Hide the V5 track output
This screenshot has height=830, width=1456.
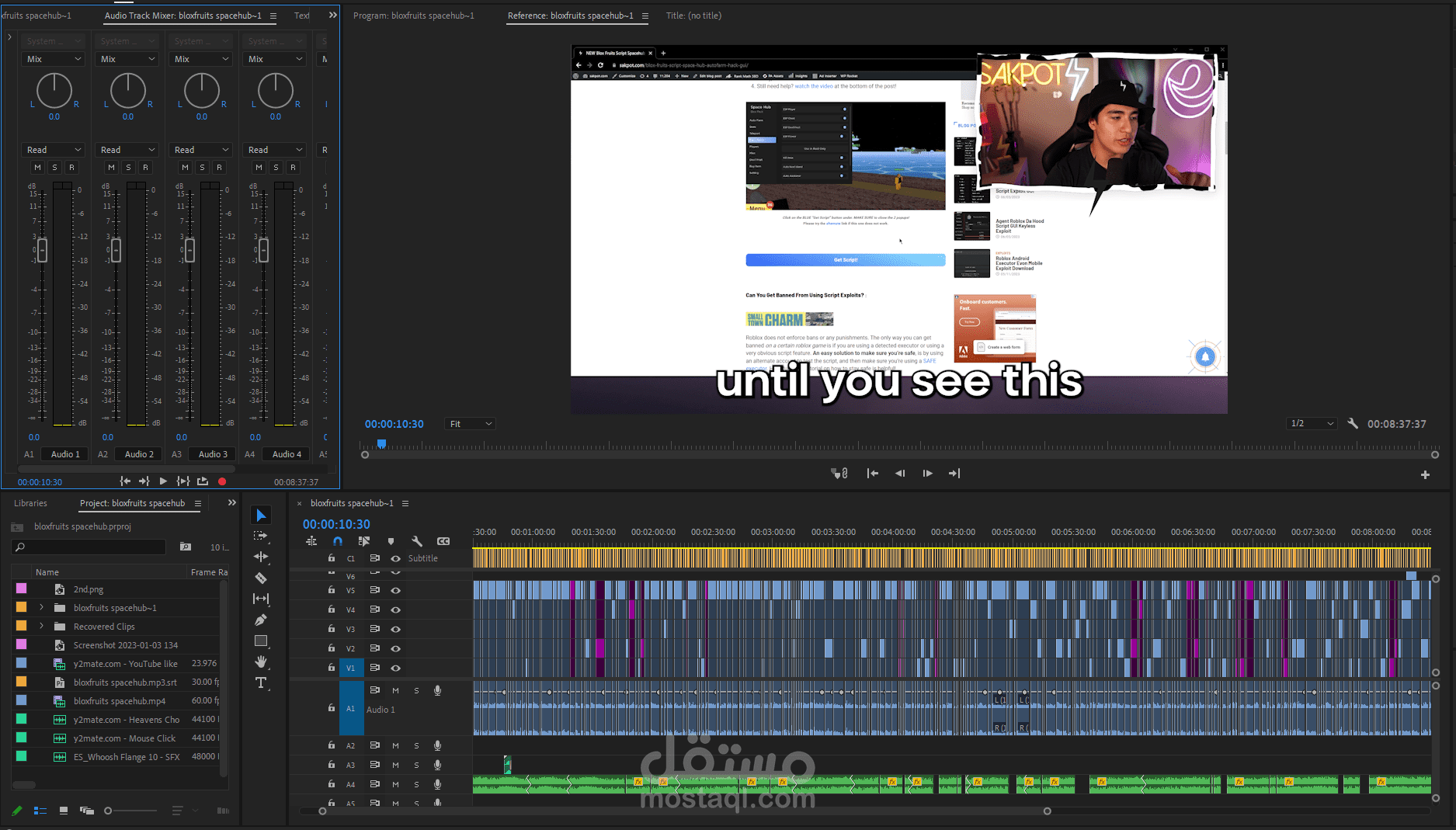[396, 590]
